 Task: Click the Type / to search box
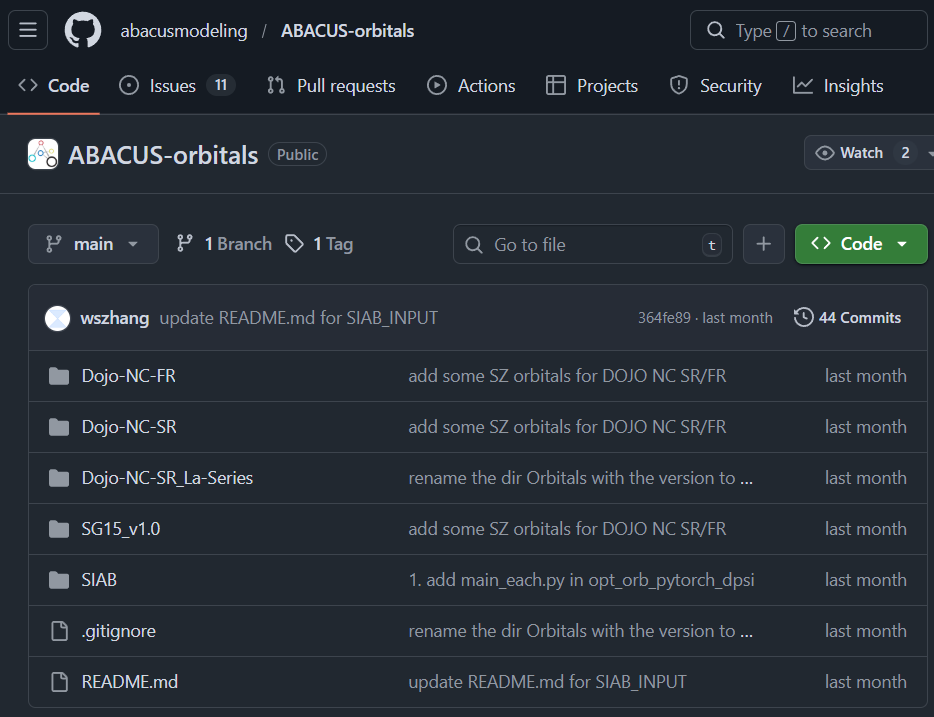coord(808,31)
